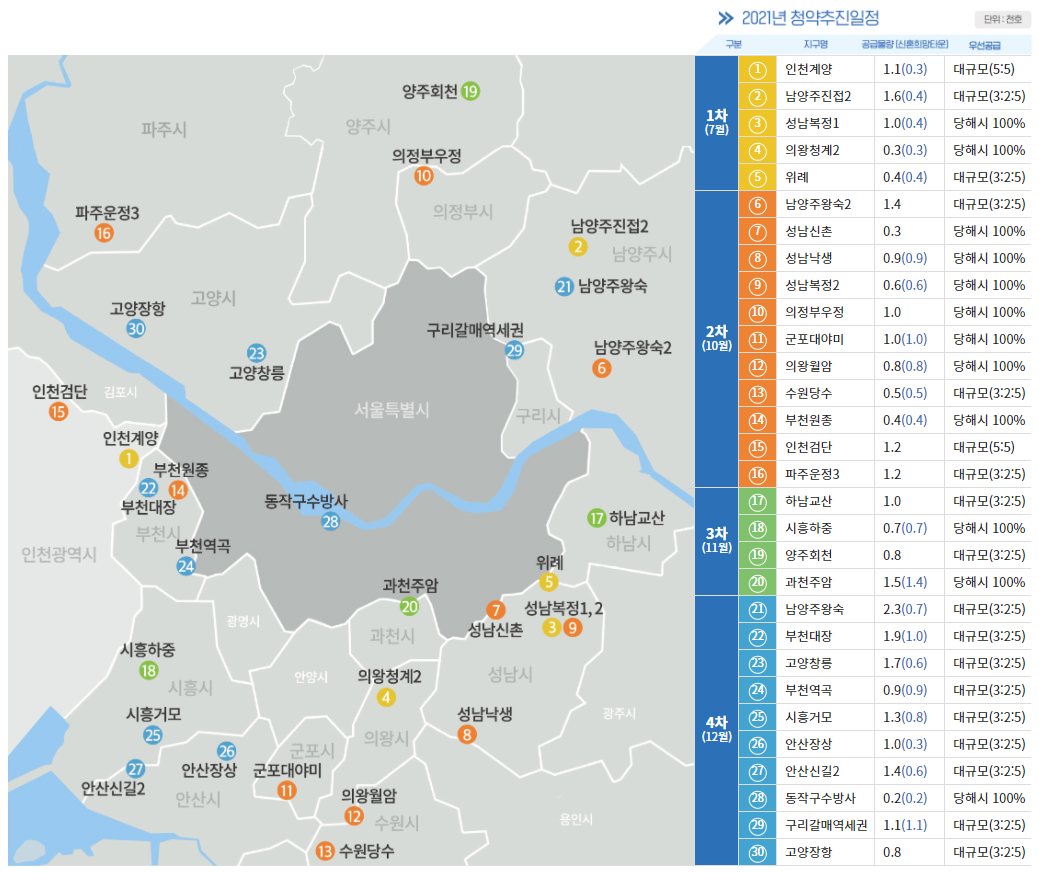
Task: Click map marker 19 beside 양주회천
Action: click(470, 91)
